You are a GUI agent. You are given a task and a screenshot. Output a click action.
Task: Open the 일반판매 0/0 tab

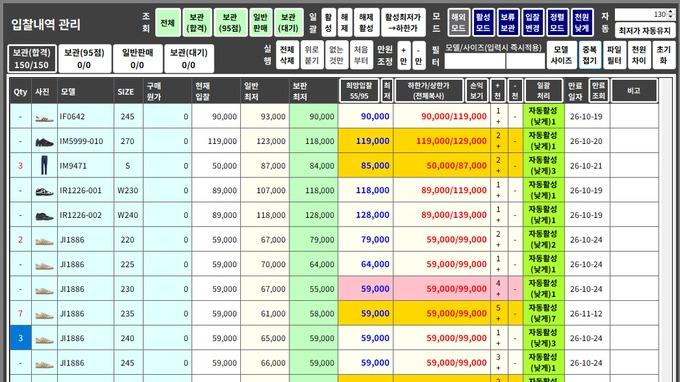tap(137, 59)
